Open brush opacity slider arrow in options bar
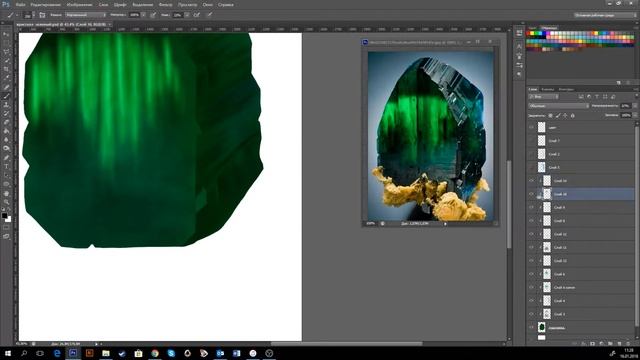 144,15
